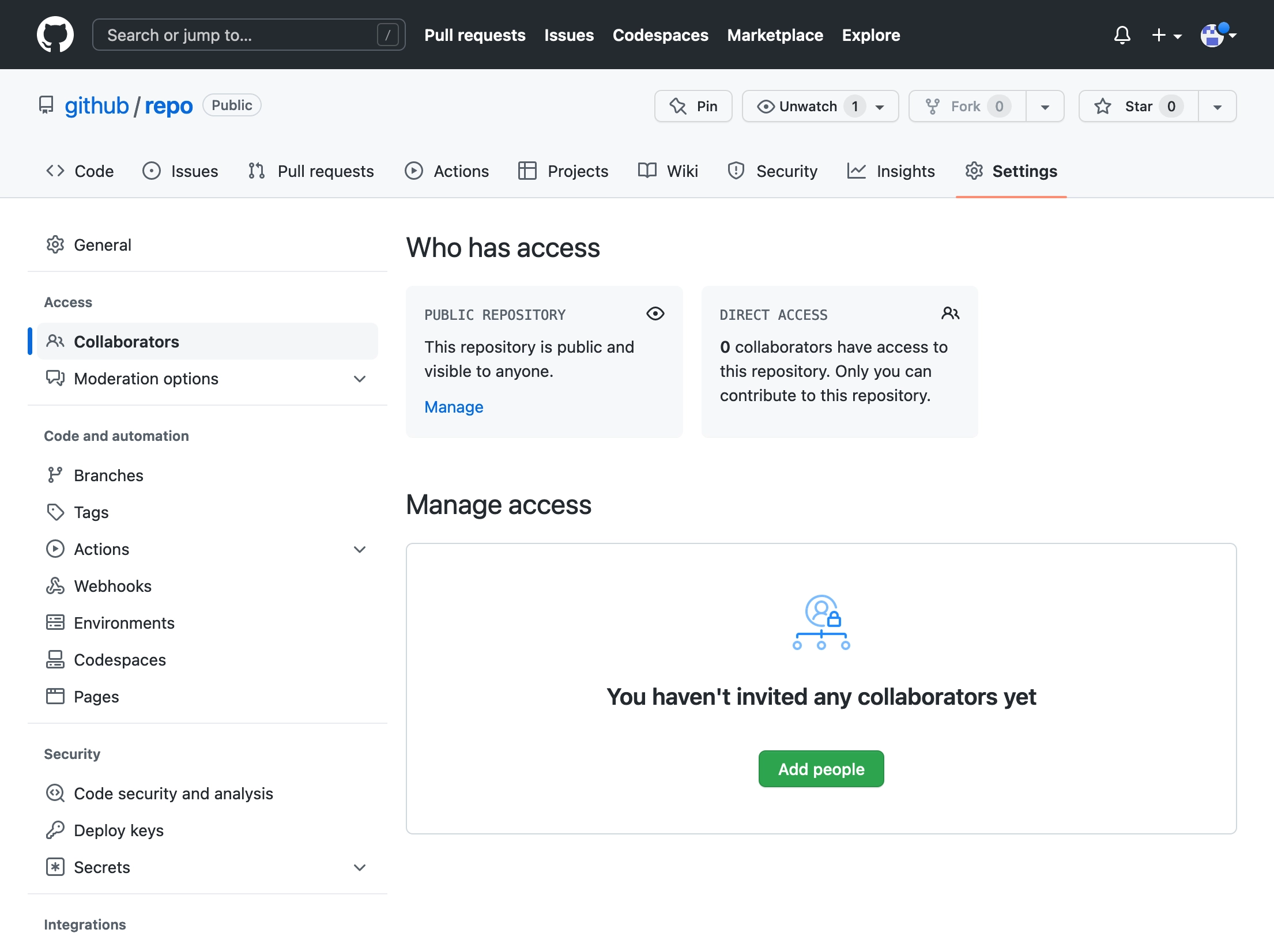Click the Unwatch button
This screenshot has height=952, width=1274.
pos(820,106)
